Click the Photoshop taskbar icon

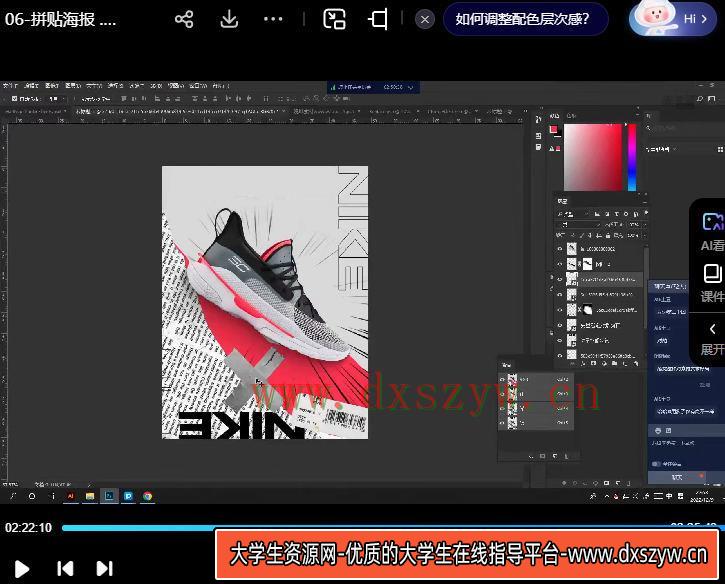(109, 496)
